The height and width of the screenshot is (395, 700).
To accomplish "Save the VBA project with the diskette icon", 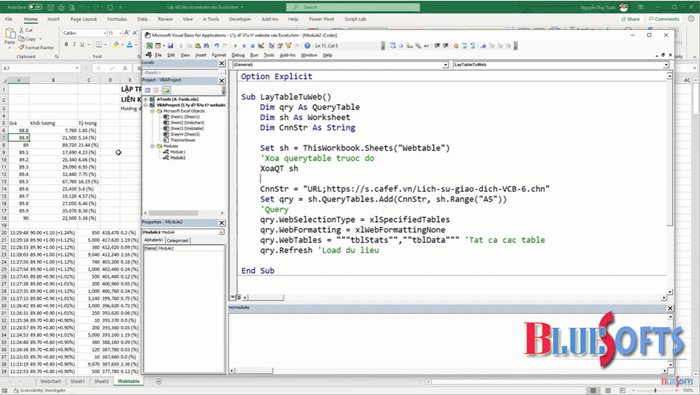I will 171,46.
